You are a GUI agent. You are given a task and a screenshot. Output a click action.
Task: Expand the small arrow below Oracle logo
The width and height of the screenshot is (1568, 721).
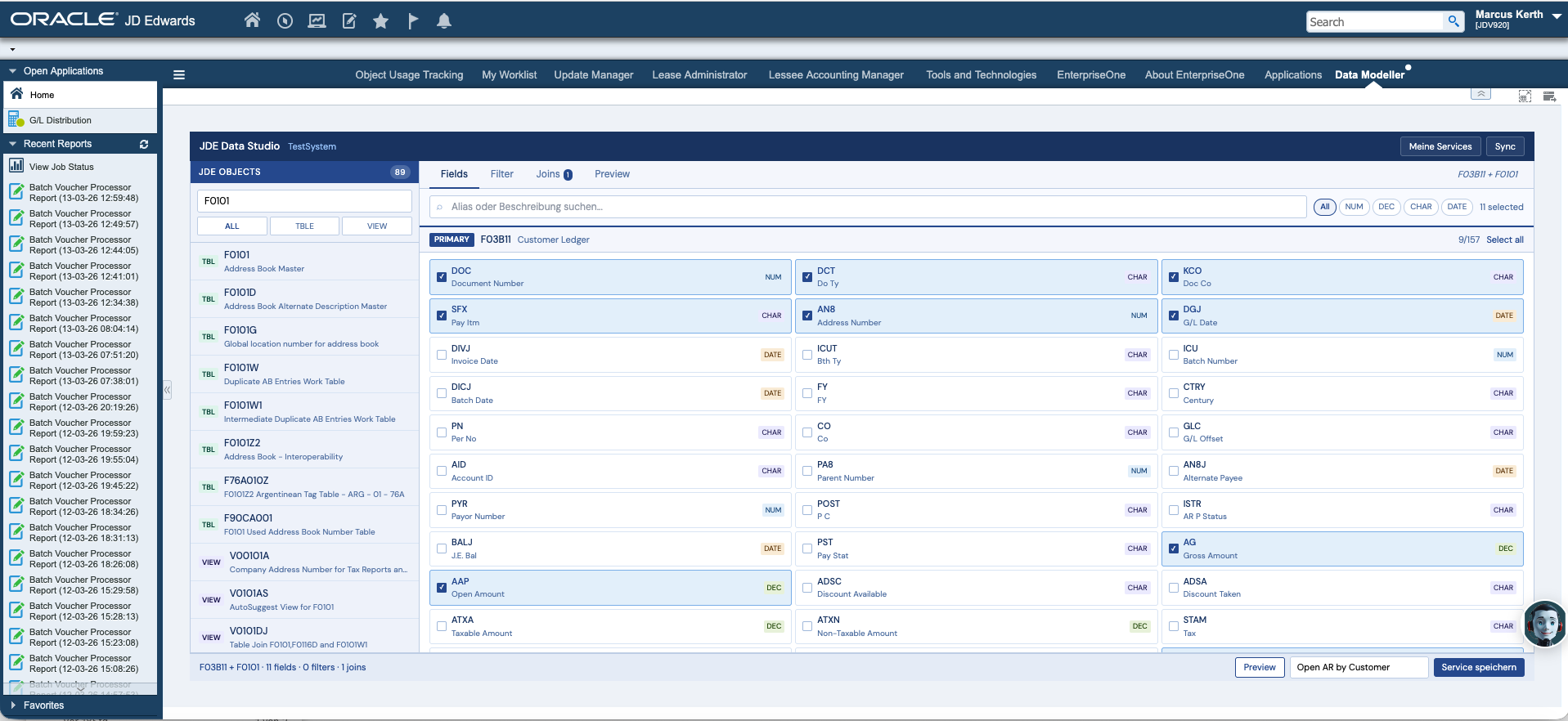(x=12, y=49)
